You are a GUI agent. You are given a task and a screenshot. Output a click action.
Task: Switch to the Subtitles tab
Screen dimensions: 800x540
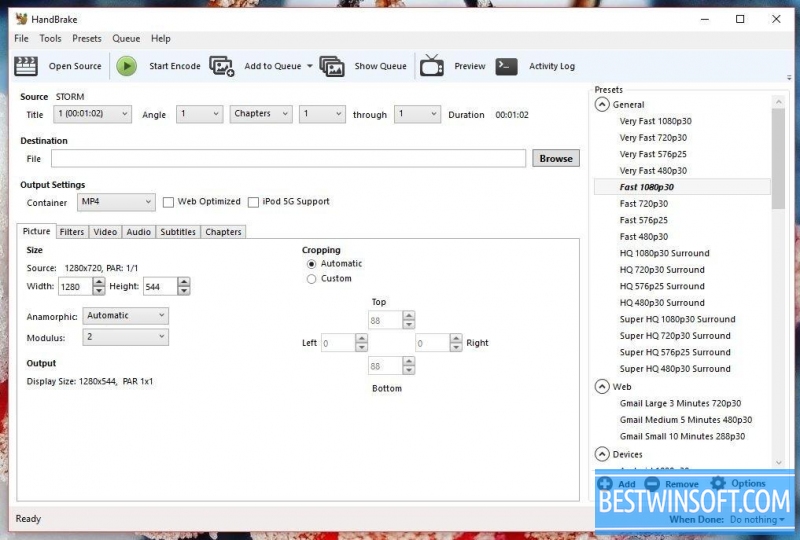tap(178, 232)
